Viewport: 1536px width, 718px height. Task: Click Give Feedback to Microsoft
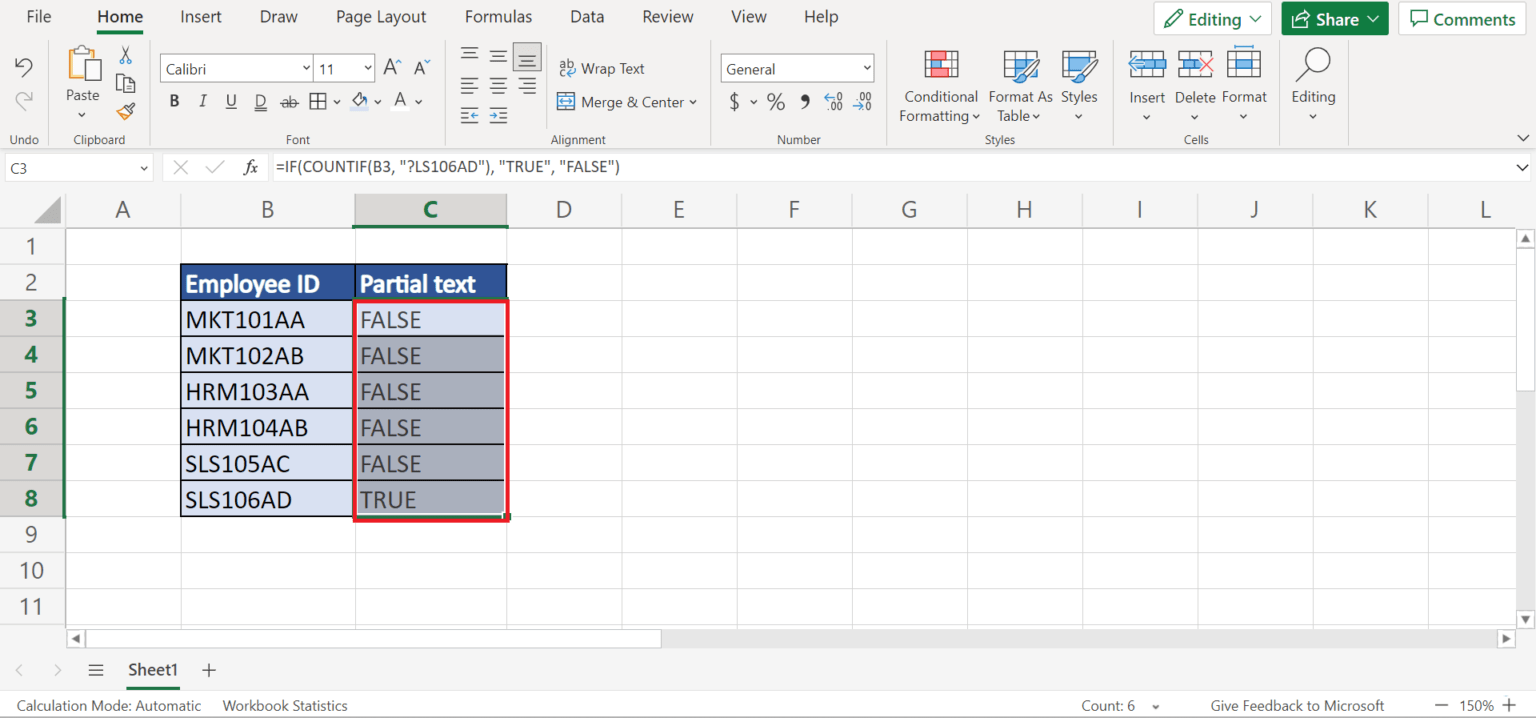1297,705
